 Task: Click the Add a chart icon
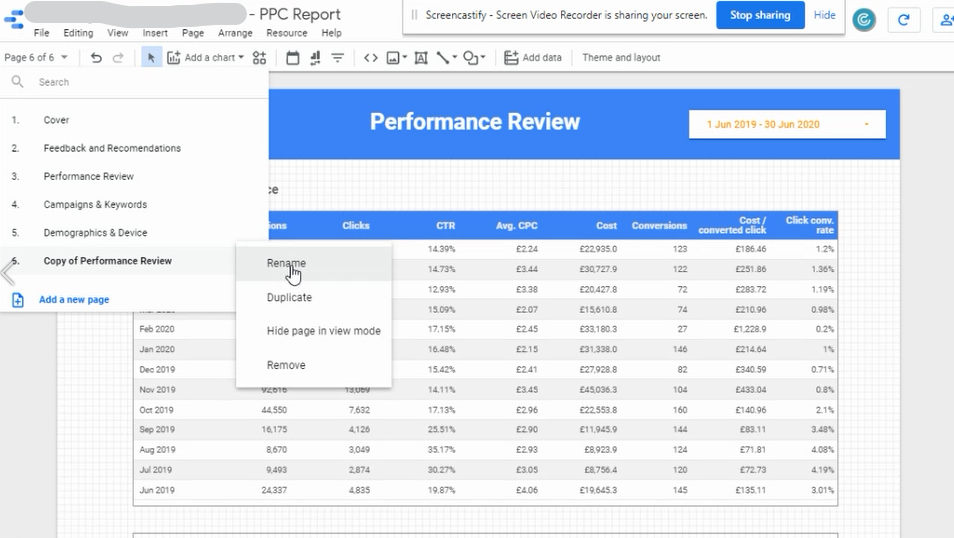click(173, 57)
